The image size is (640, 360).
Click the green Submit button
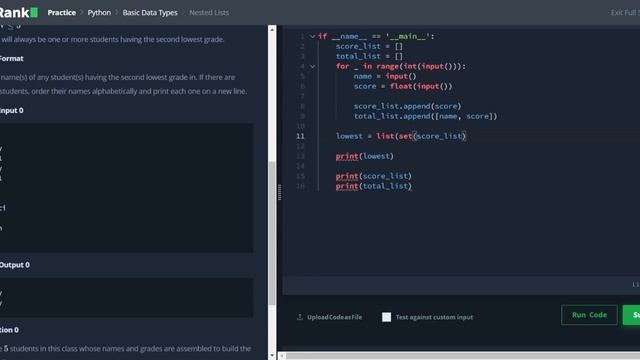click(x=631, y=315)
